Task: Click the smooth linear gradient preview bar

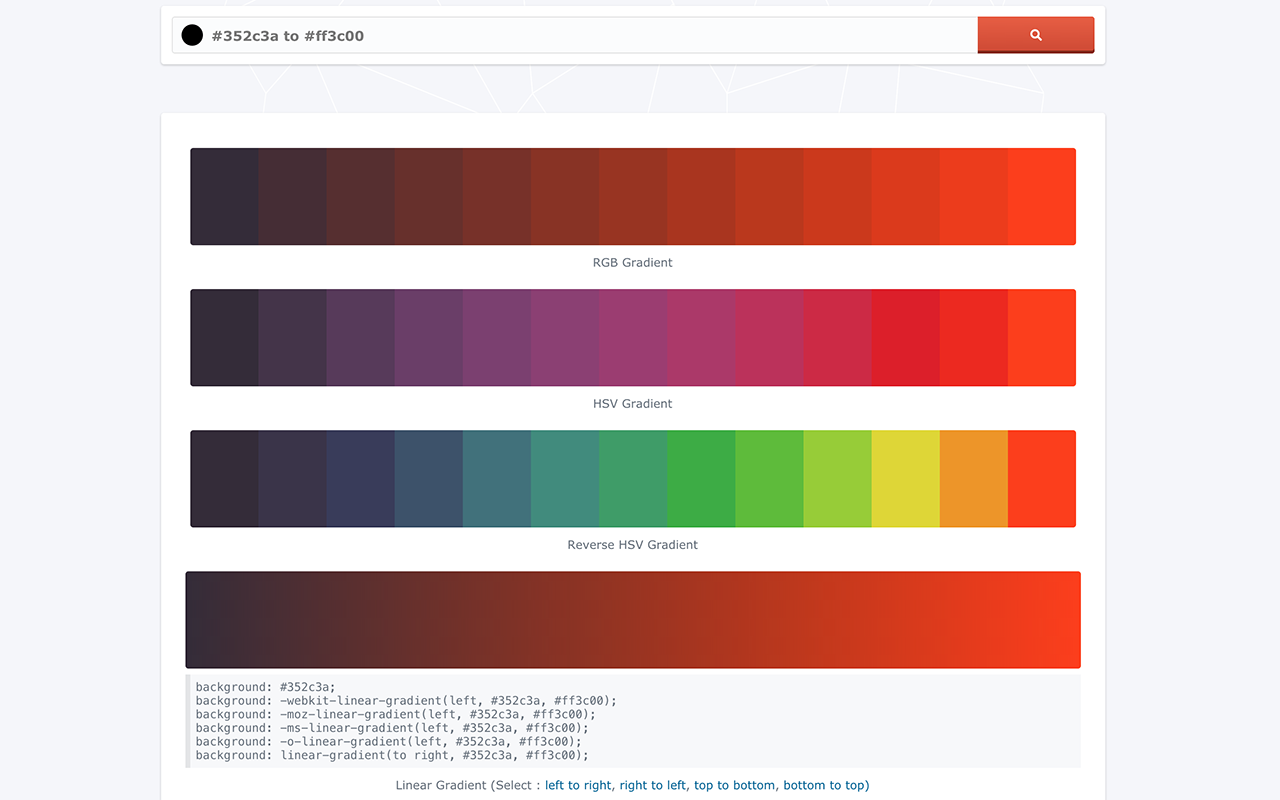Action: coord(632,619)
